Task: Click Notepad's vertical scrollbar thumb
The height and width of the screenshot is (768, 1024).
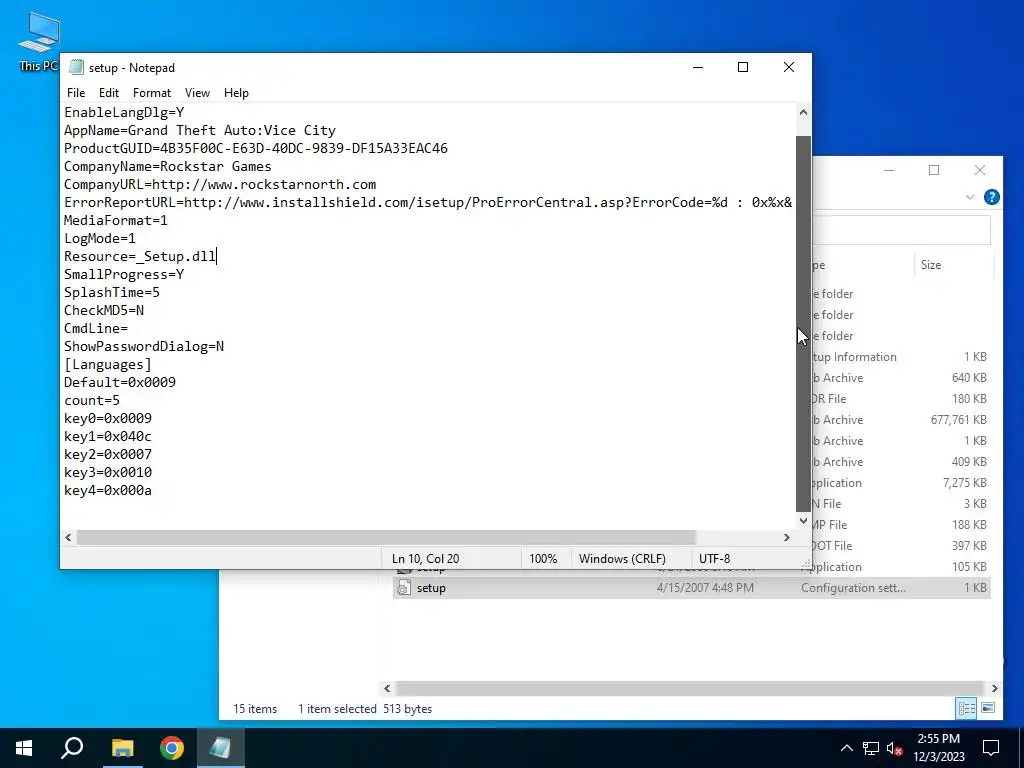Action: tap(803, 323)
